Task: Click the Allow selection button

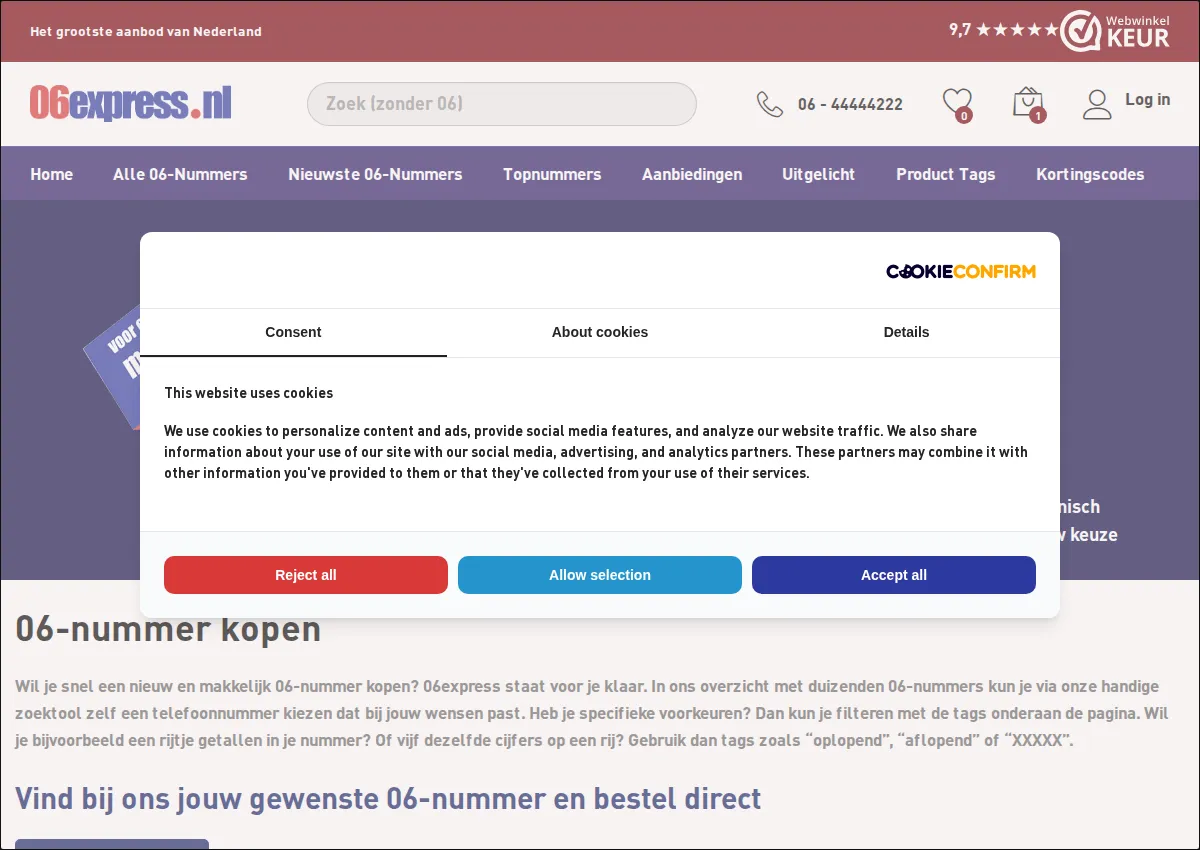Action: 600,575
